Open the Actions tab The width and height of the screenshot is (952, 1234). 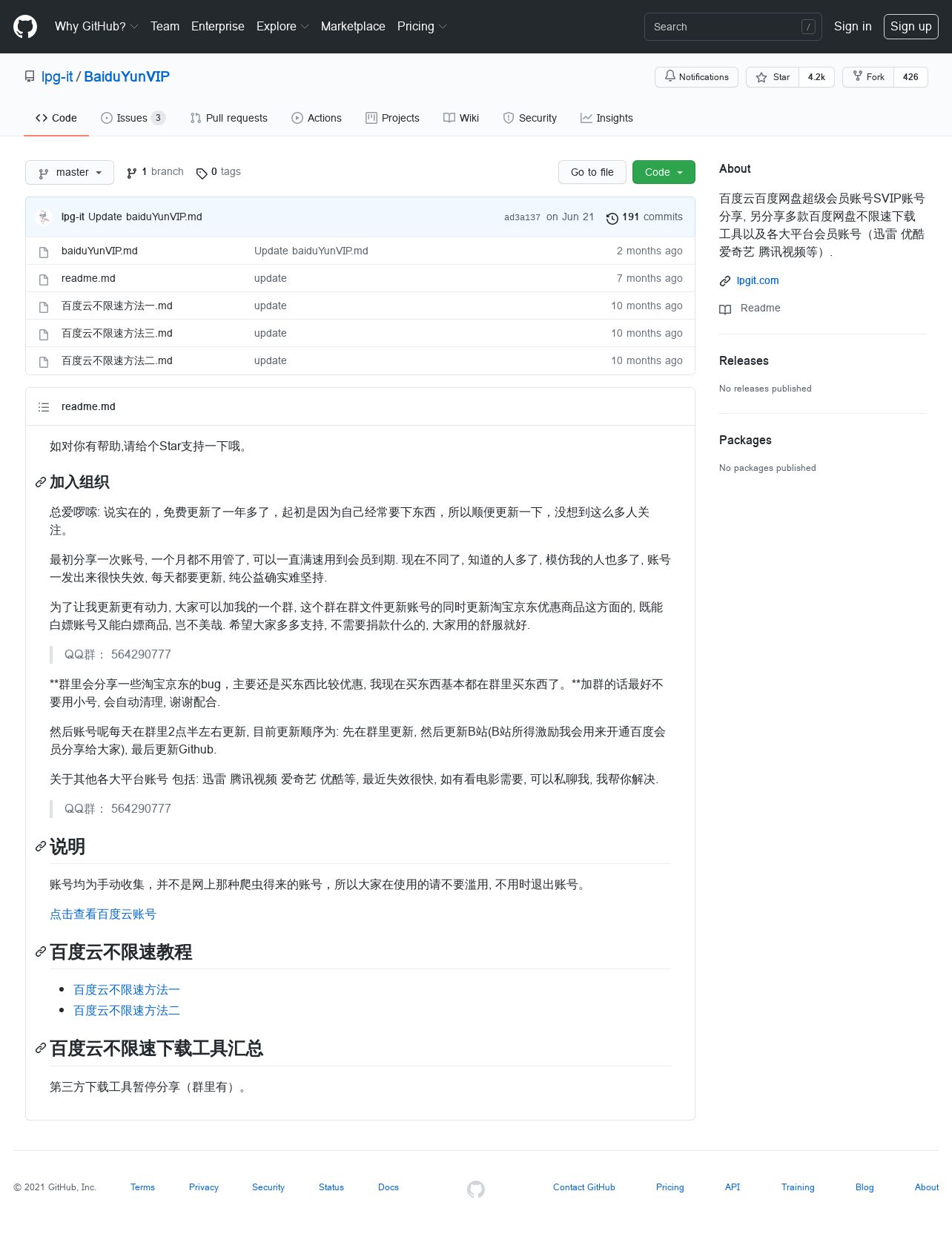pyautogui.click(x=317, y=118)
